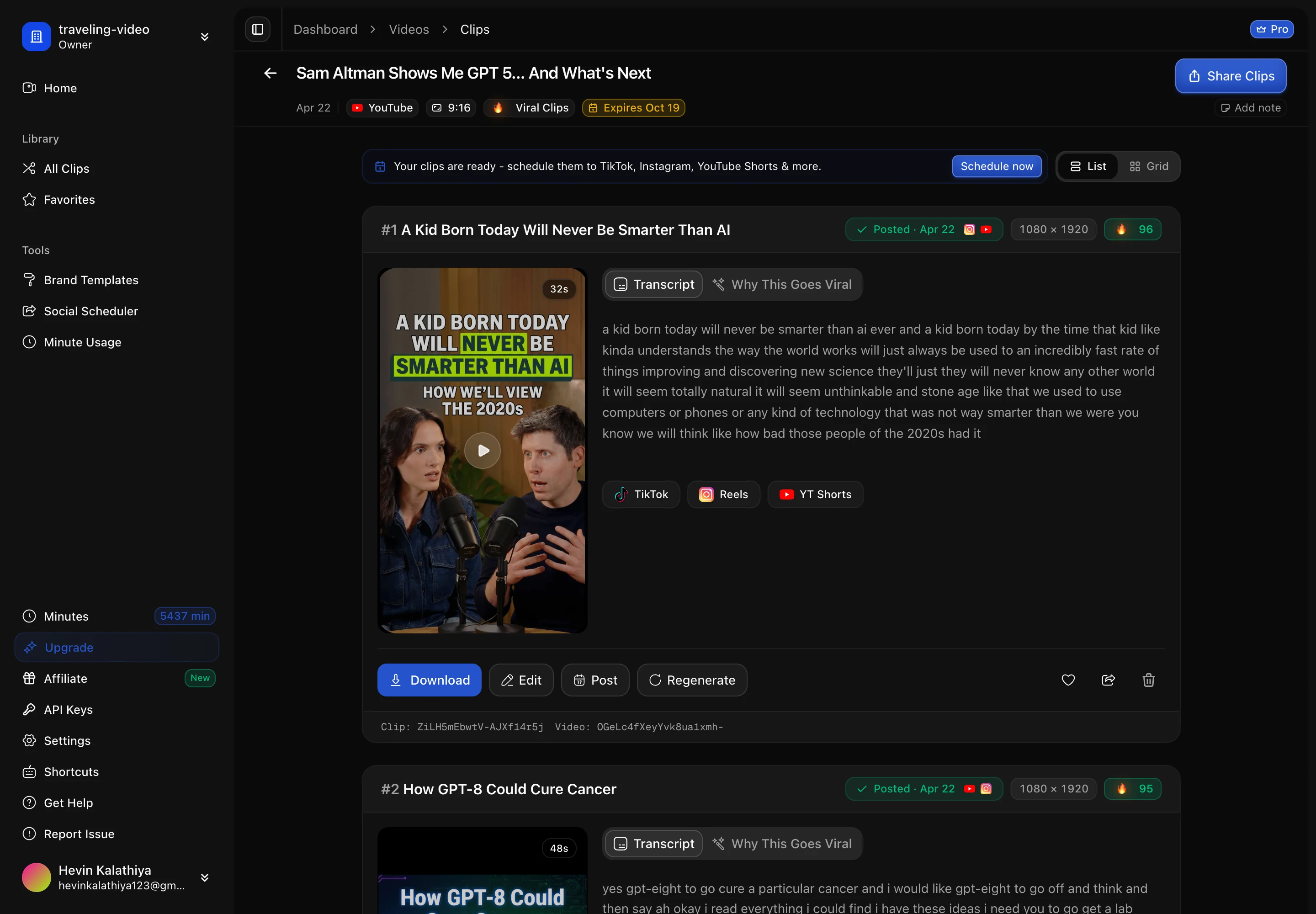The height and width of the screenshot is (914, 1316).
Task: Click the back arrow beside video title
Action: [x=271, y=73]
